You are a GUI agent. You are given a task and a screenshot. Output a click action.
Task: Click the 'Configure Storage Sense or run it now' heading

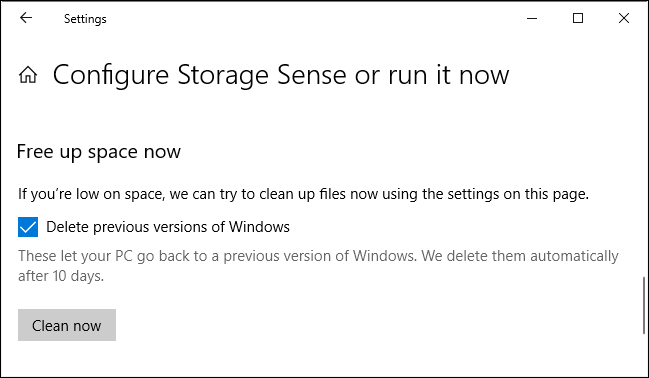point(281,75)
